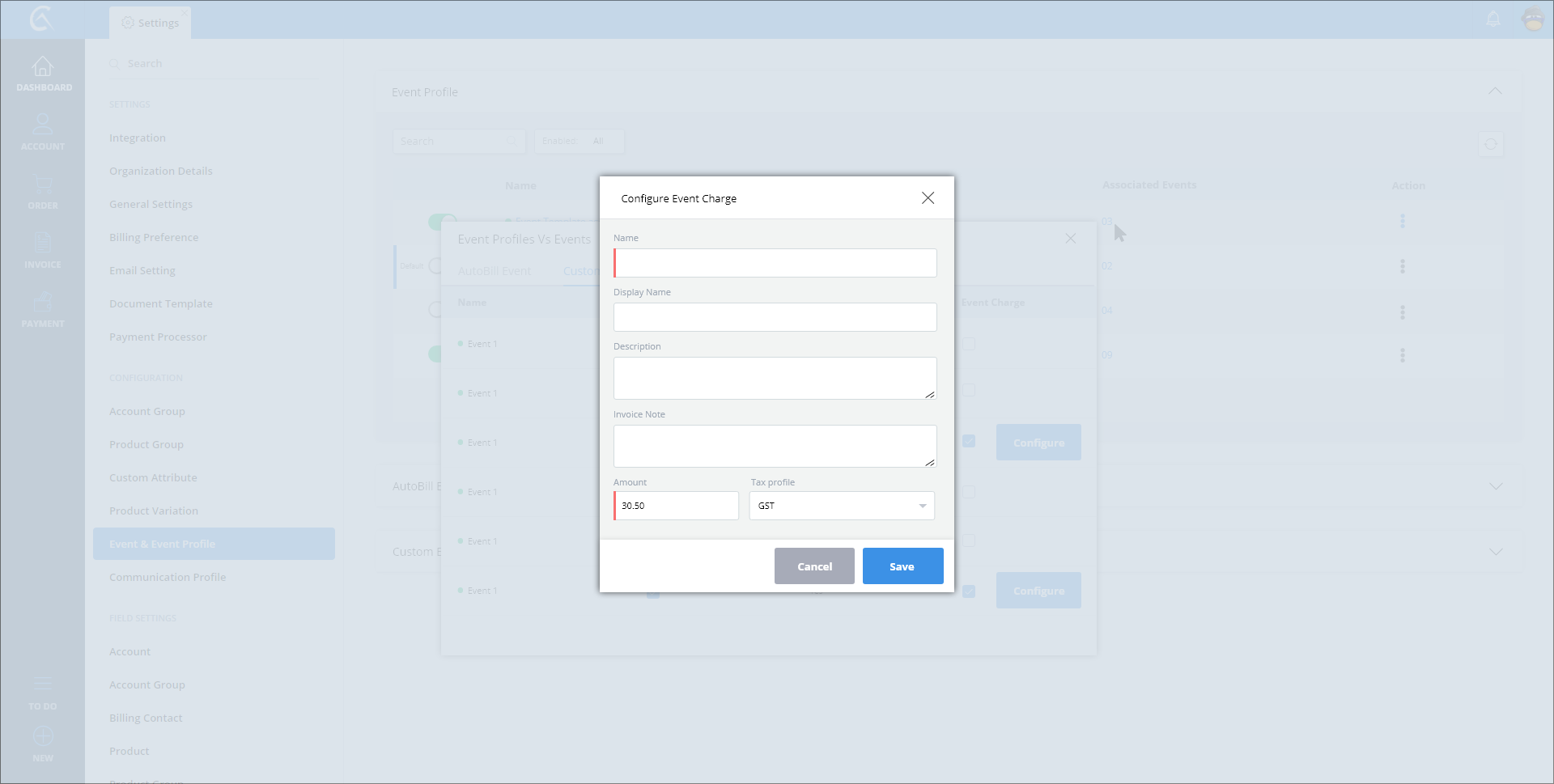Open the user avatar profile menu
The image size is (1554, 784).
pyautogui.click(x=1533, y=19)
